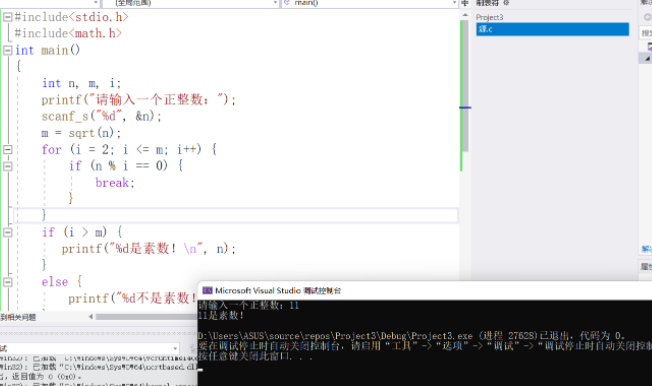Click the 'int n, m, i;' declaration line
The image size is (652, 386).
tap(82, 83)
